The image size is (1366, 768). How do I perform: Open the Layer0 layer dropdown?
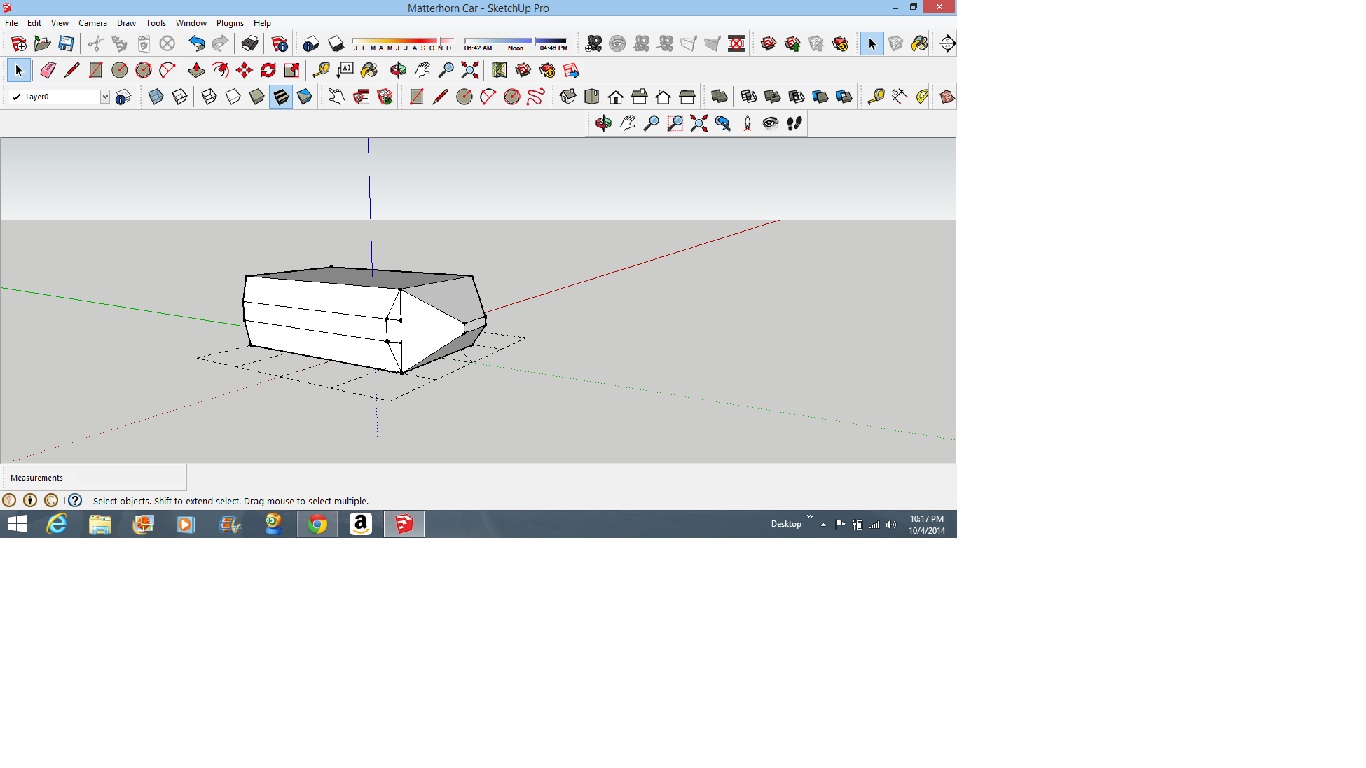[104, 97]
